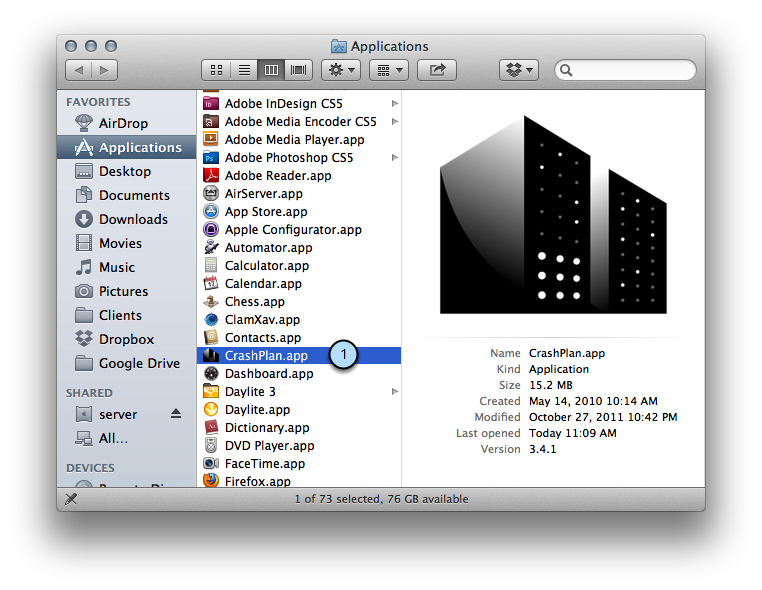Click the Share toolbar button
The height and width of the screenshot is (590, 762).
pyautogui.click(x=437, y=70)
